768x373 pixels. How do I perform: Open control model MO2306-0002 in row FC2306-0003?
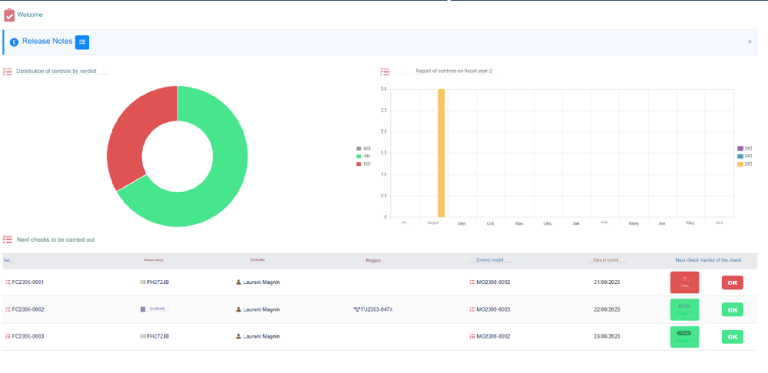click(x=493, y=336)
